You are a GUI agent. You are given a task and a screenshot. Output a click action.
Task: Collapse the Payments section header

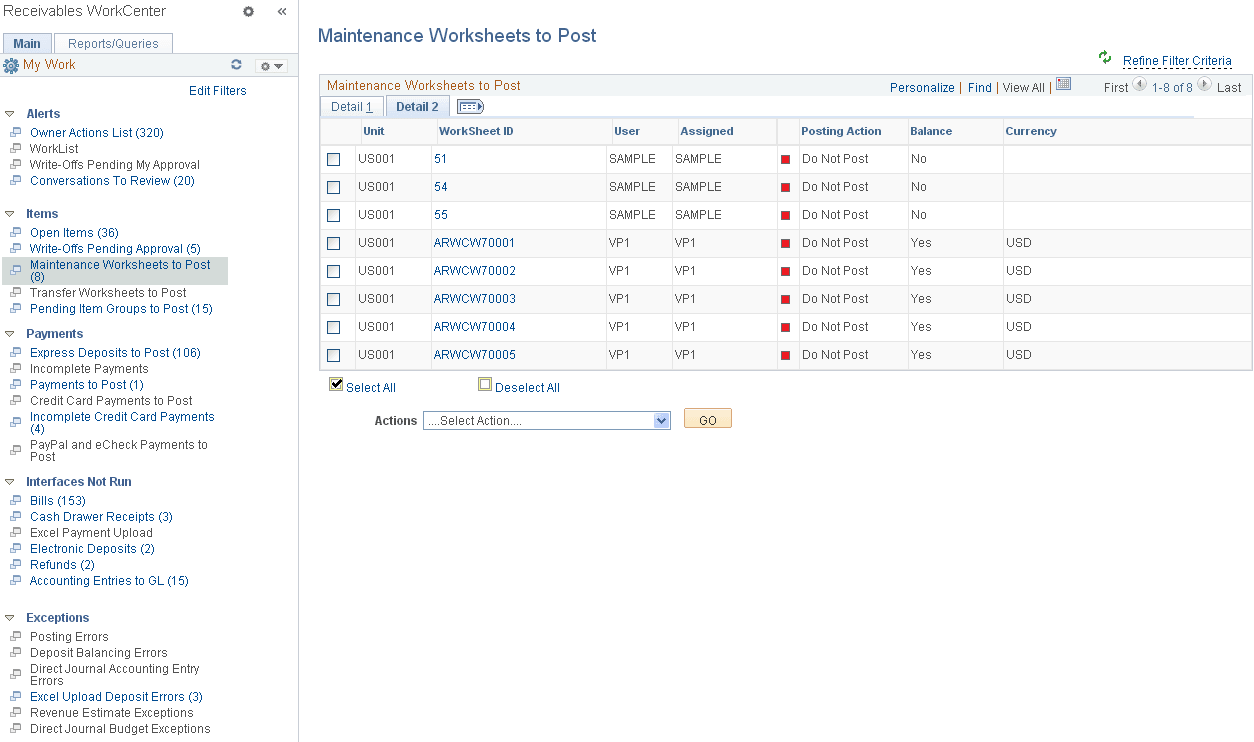click(x=8, y=333)
